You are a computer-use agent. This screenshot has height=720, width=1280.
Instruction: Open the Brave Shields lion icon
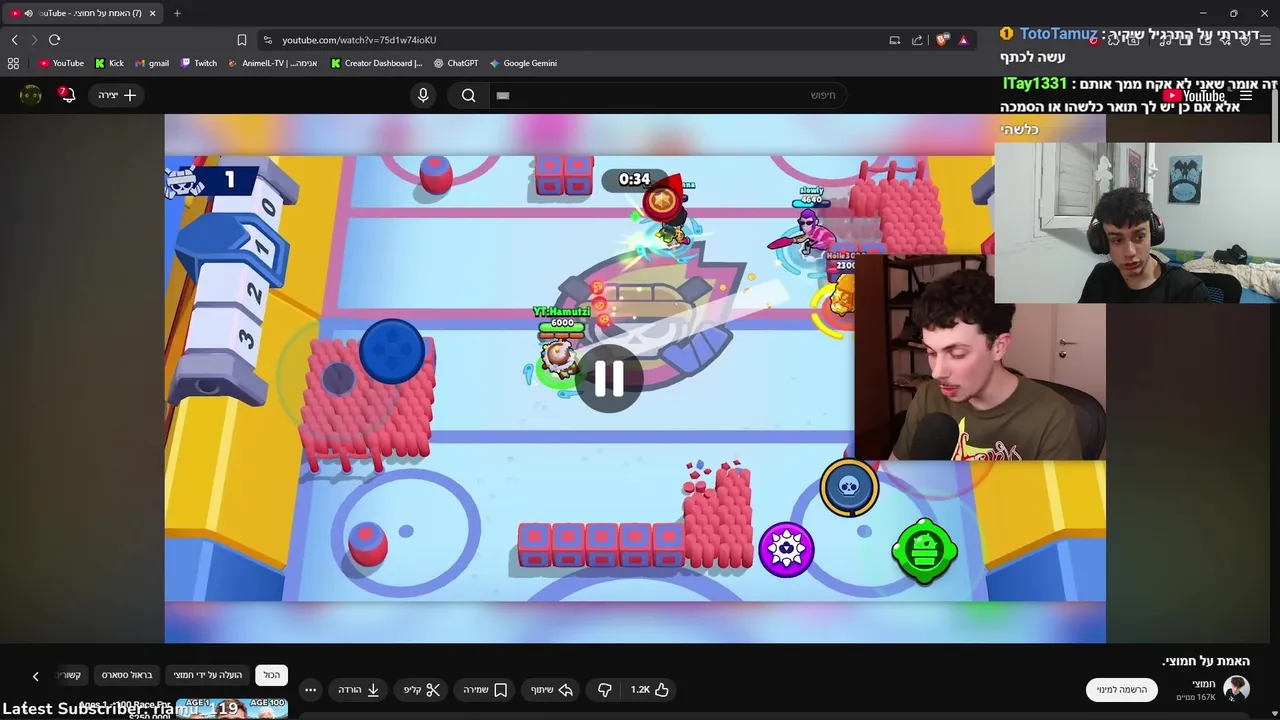pyautogui.click(x=942, y=40)
